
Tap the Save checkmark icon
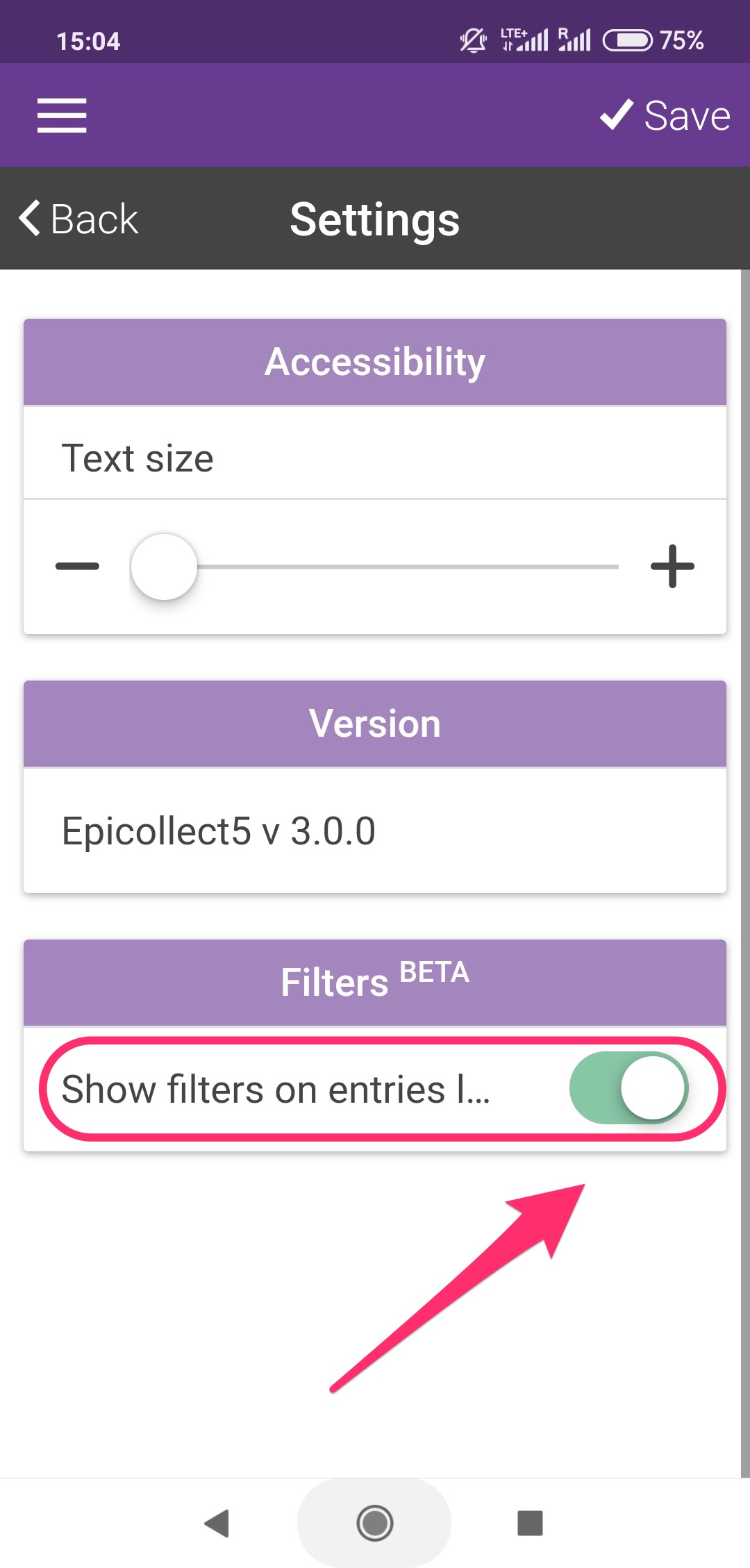click(x=617, y=115)
